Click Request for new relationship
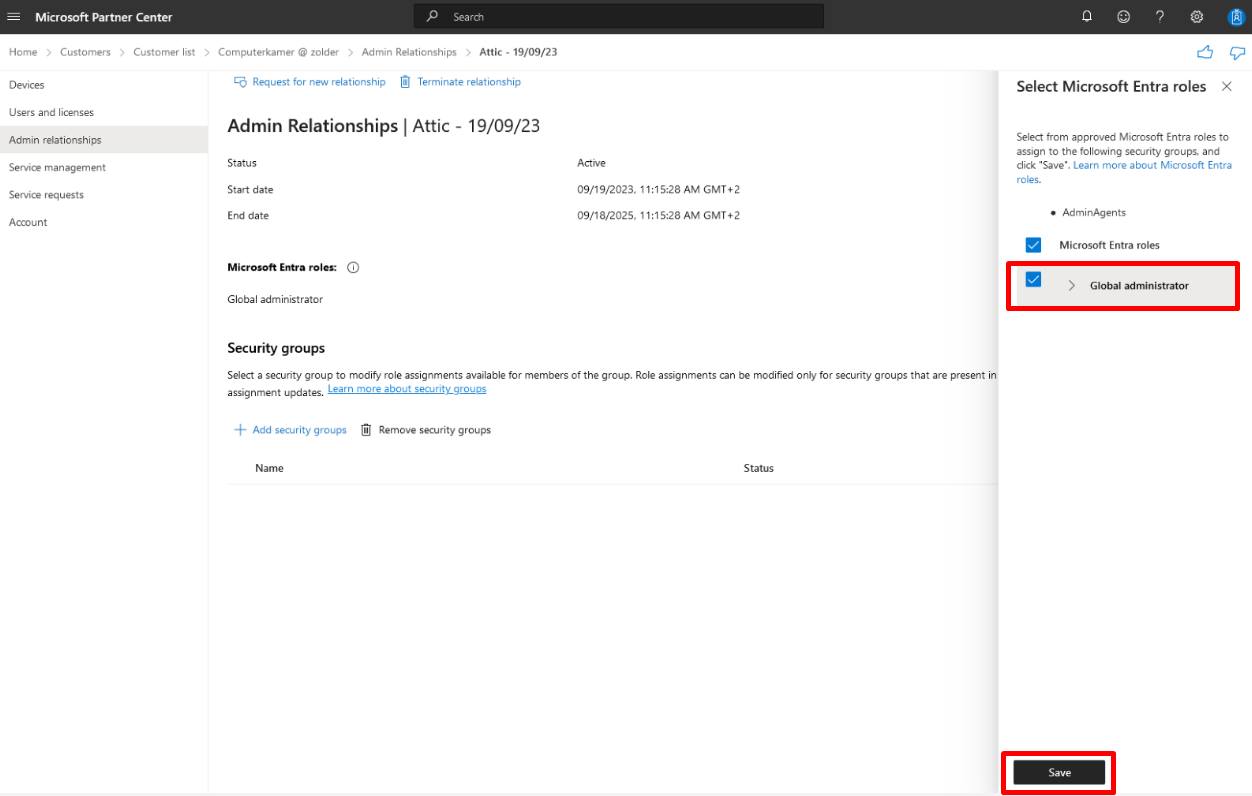The width and height of the screenshot is (1252, 796). (x=318, y=82)
